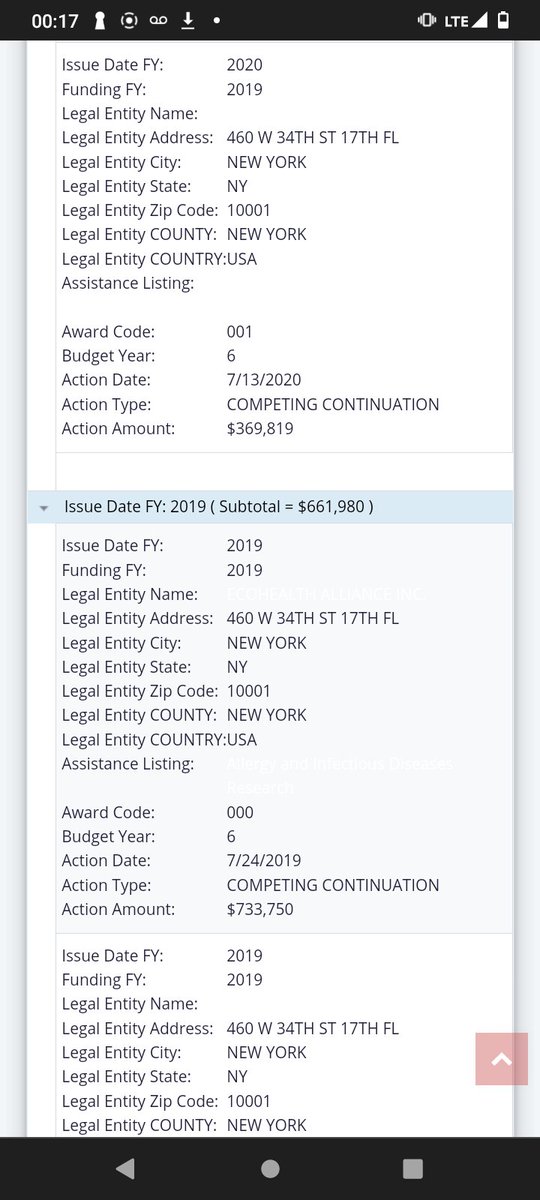
Task: Tap the Android back navigation button
Action: pyautogui.click(x=125, y=1168)
